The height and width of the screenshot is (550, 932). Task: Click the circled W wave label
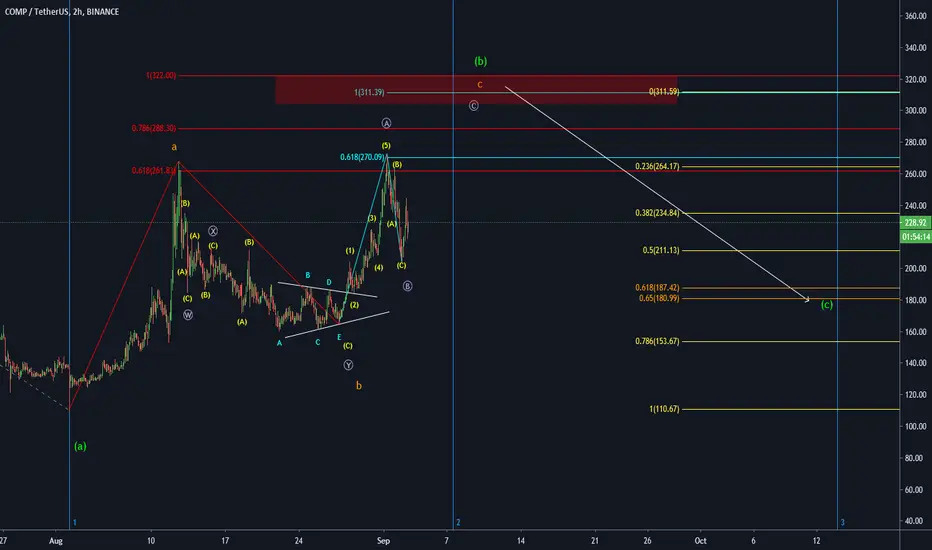click(188, 315)
